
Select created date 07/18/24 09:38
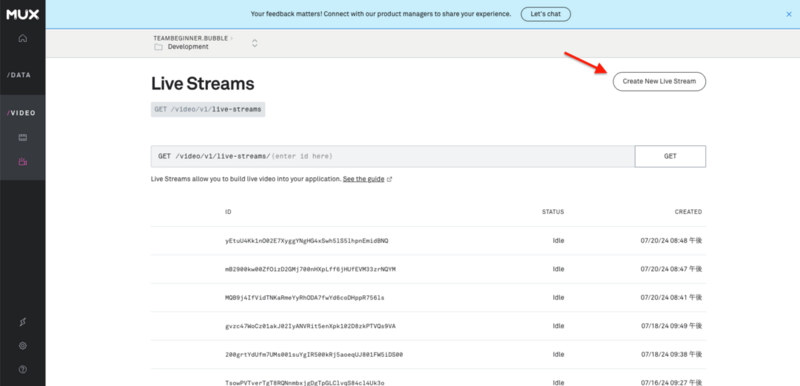point(671,355)
